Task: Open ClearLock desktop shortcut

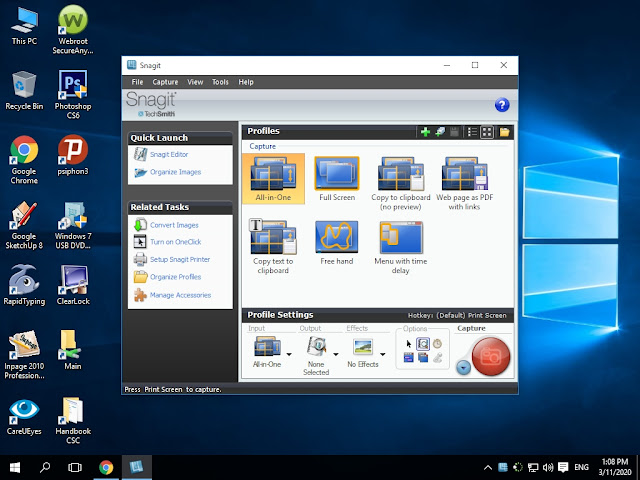Action: coord(73,285)
